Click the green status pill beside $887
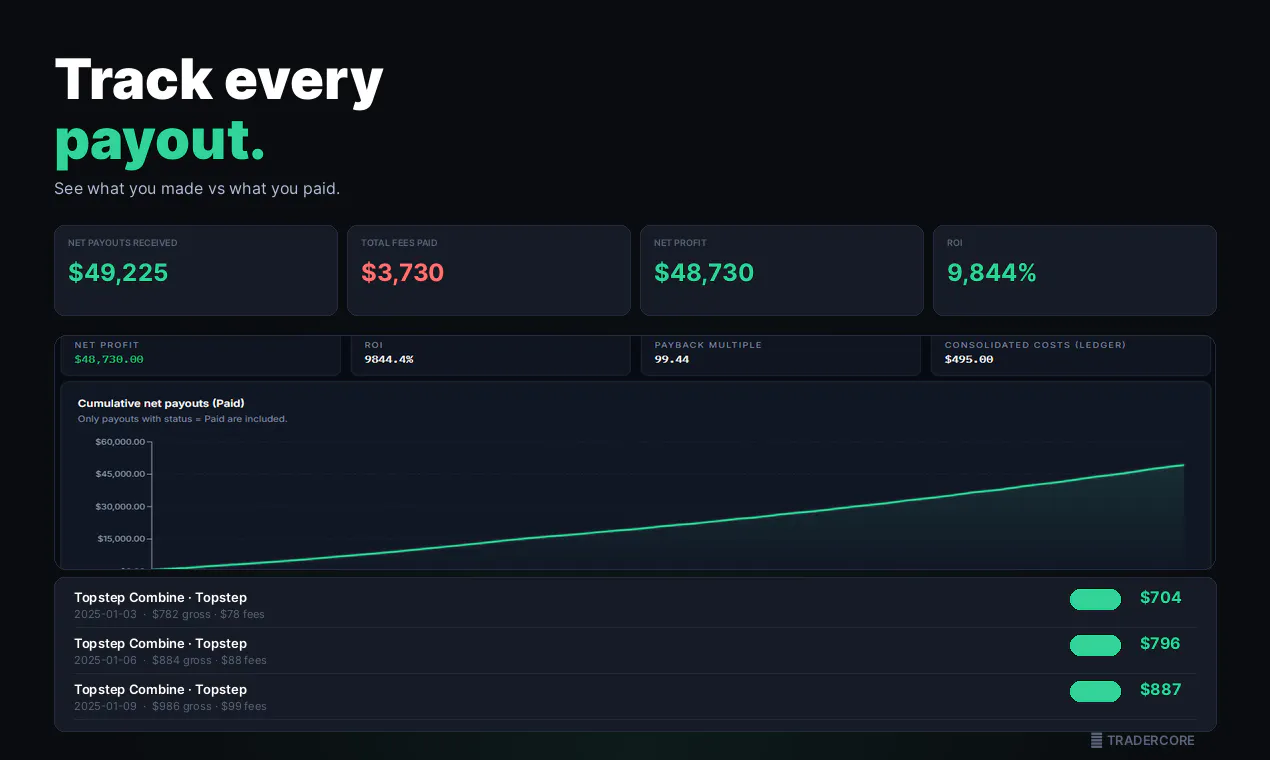 tap(1095, 691)
